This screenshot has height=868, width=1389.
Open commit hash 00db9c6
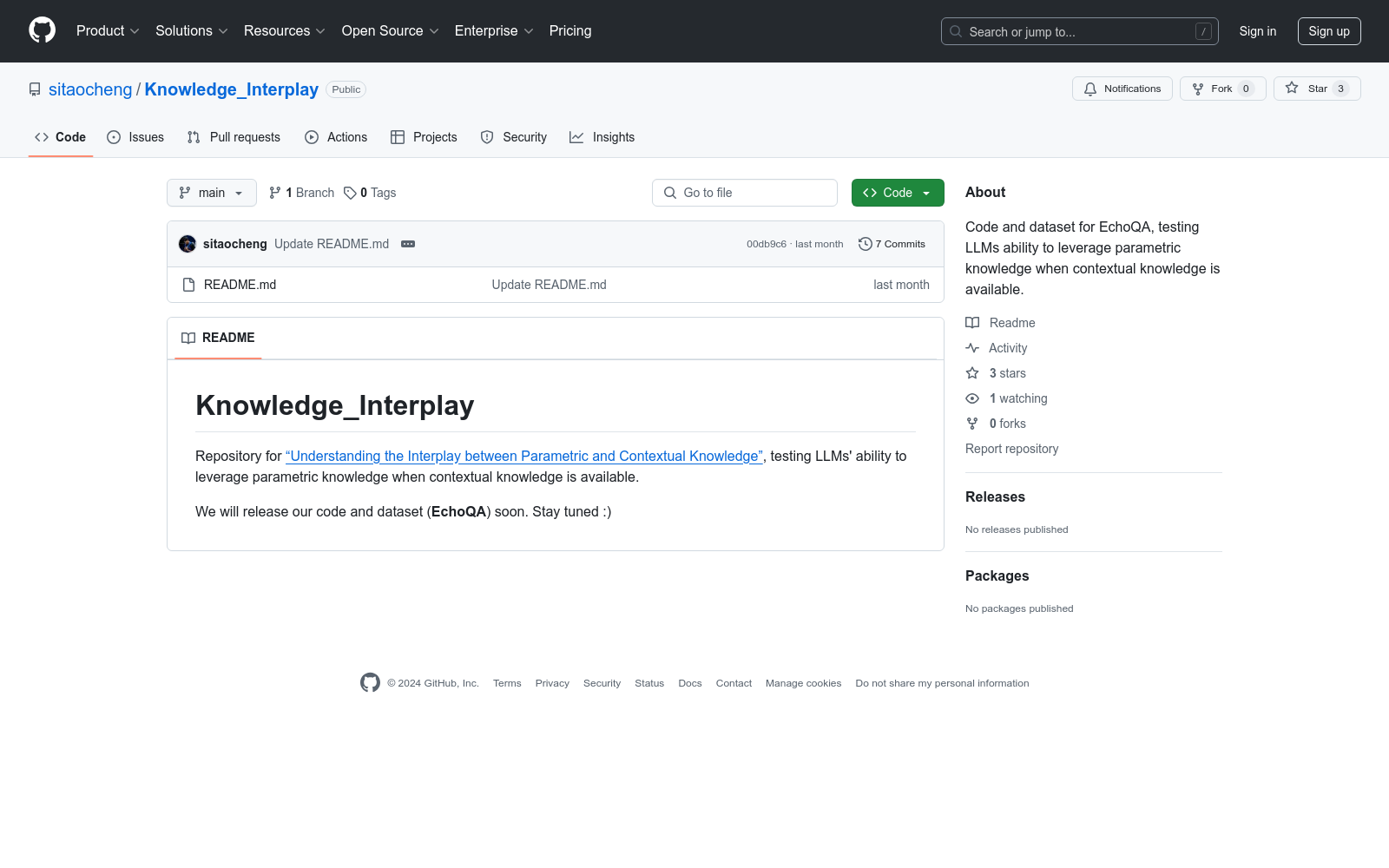[x=767, y=244]
